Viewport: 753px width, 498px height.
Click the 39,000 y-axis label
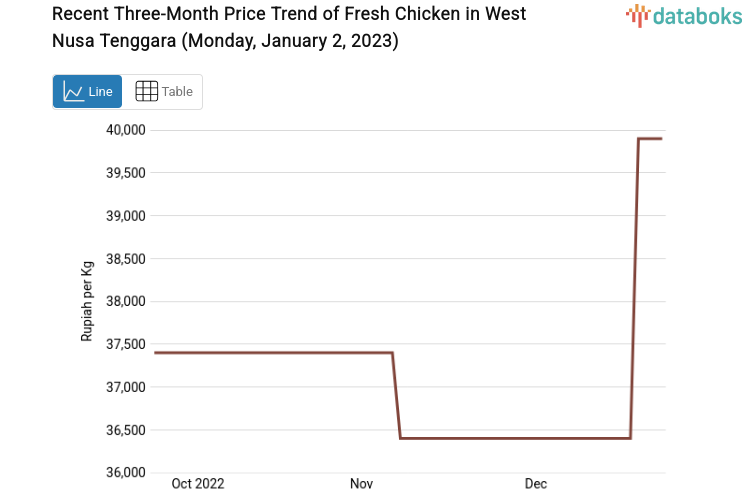(x=126, y=216)
